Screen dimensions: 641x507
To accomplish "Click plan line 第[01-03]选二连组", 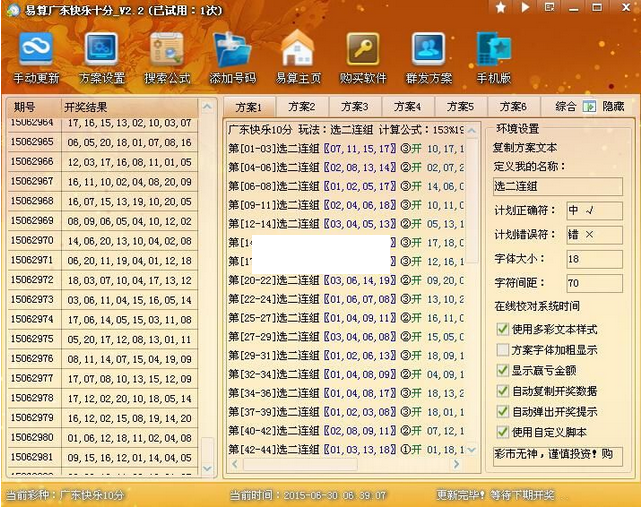I will (346, 148).
